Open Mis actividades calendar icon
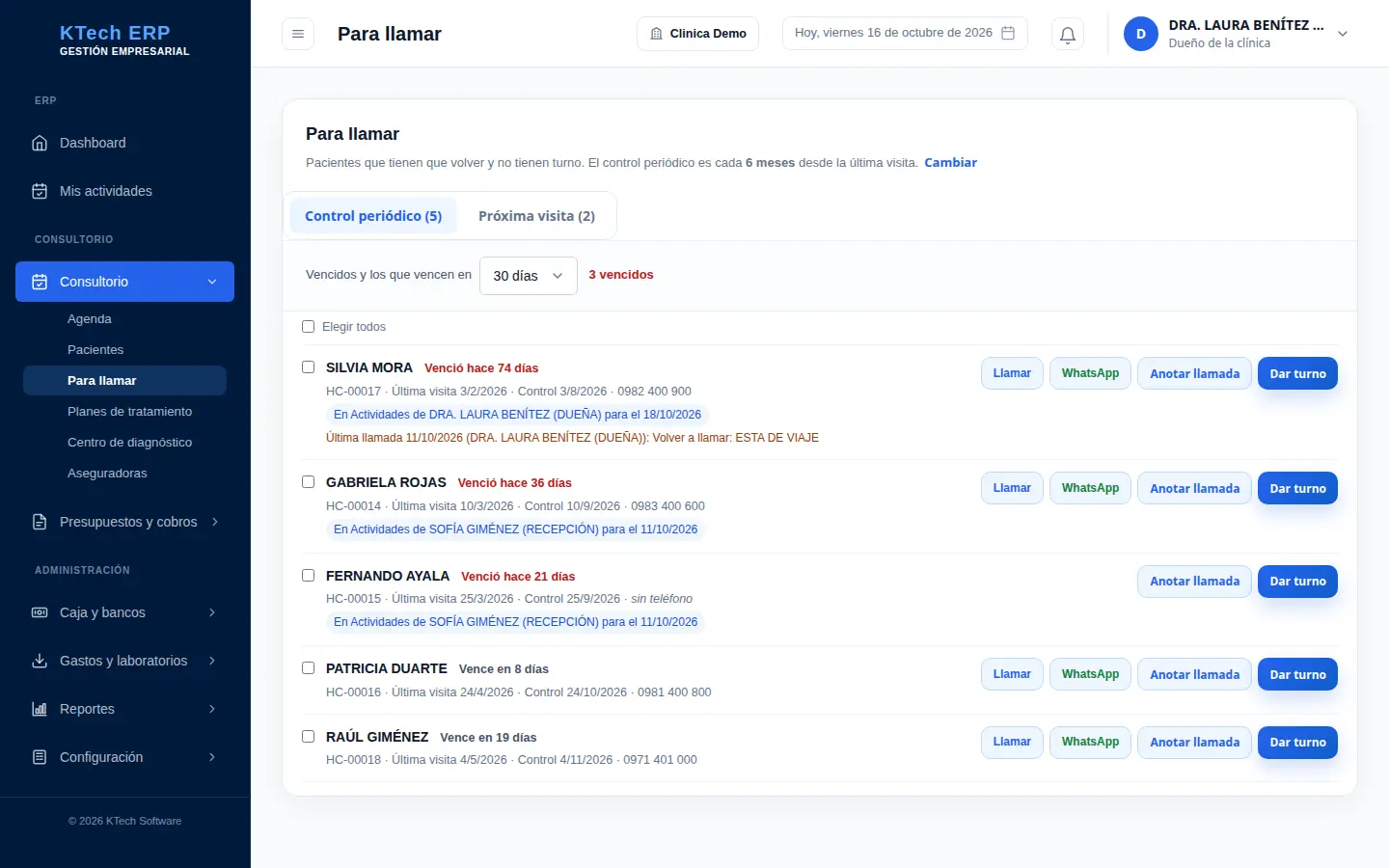The height and width of the screenshot is (868, 1389). (40, 191)
